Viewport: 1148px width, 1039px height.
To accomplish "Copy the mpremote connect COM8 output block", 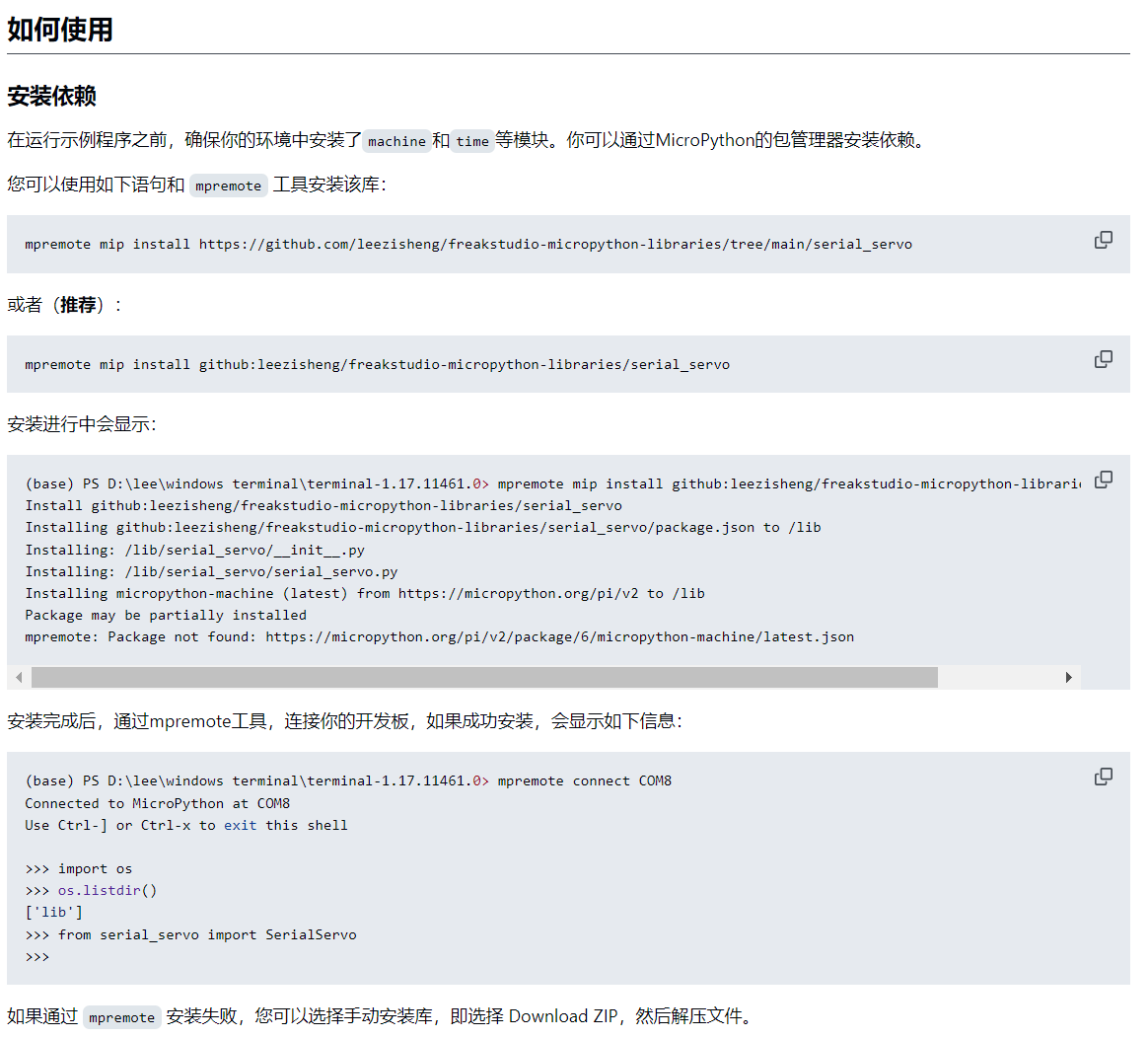I will click(1103, 777).
